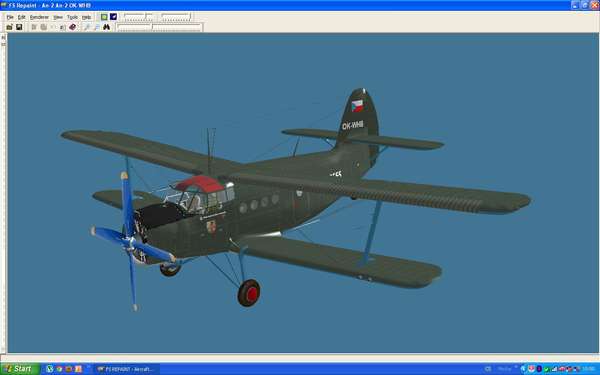
Task: Open the Renderer menu
Action: coord(39,17)
